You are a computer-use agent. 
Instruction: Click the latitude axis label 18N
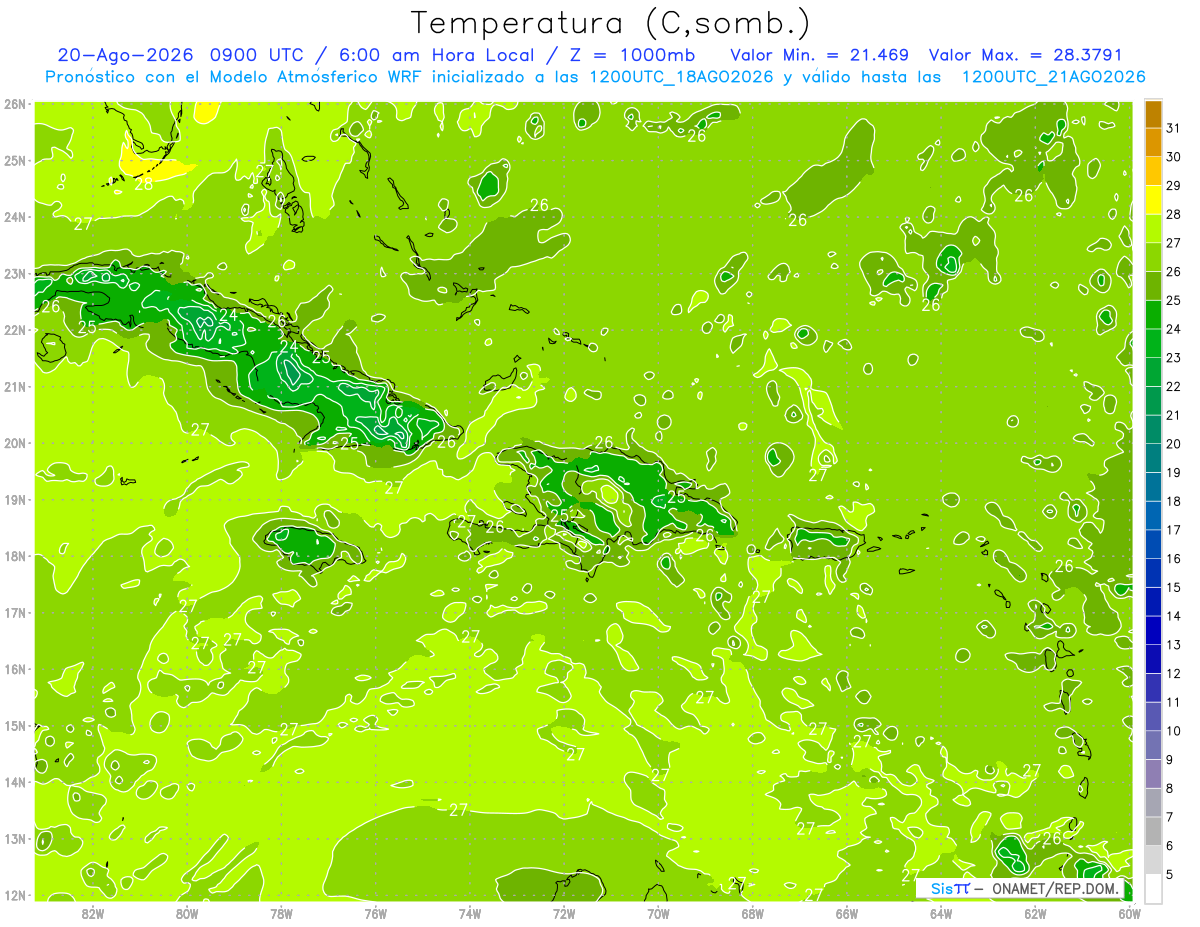[x=15, y=556]
